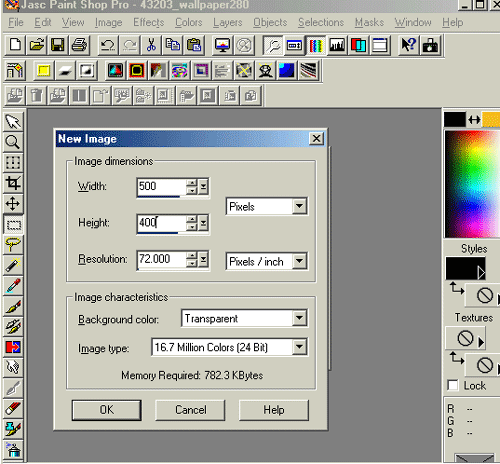Screen dimensions: 500x464
Task: Open Resolution slider popup arrow
Action: (203, 259)
